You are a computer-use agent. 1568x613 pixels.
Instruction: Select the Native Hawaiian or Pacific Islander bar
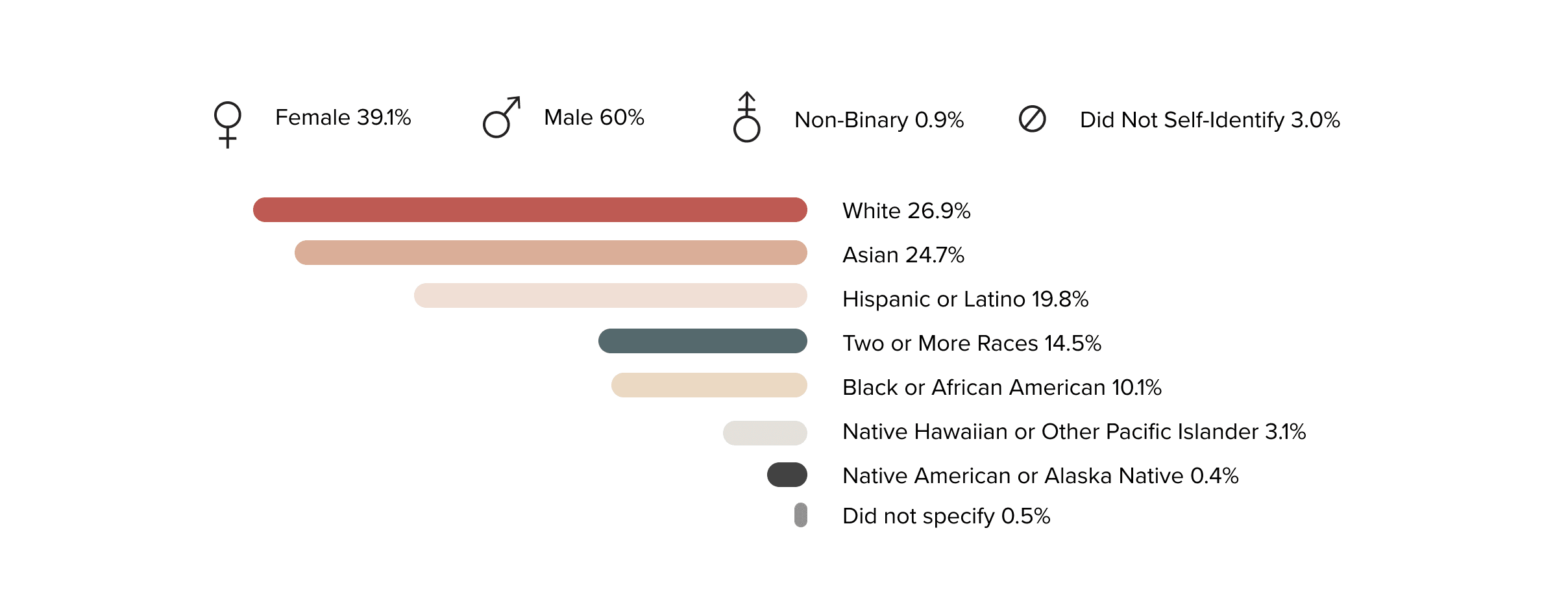(765, 433)
